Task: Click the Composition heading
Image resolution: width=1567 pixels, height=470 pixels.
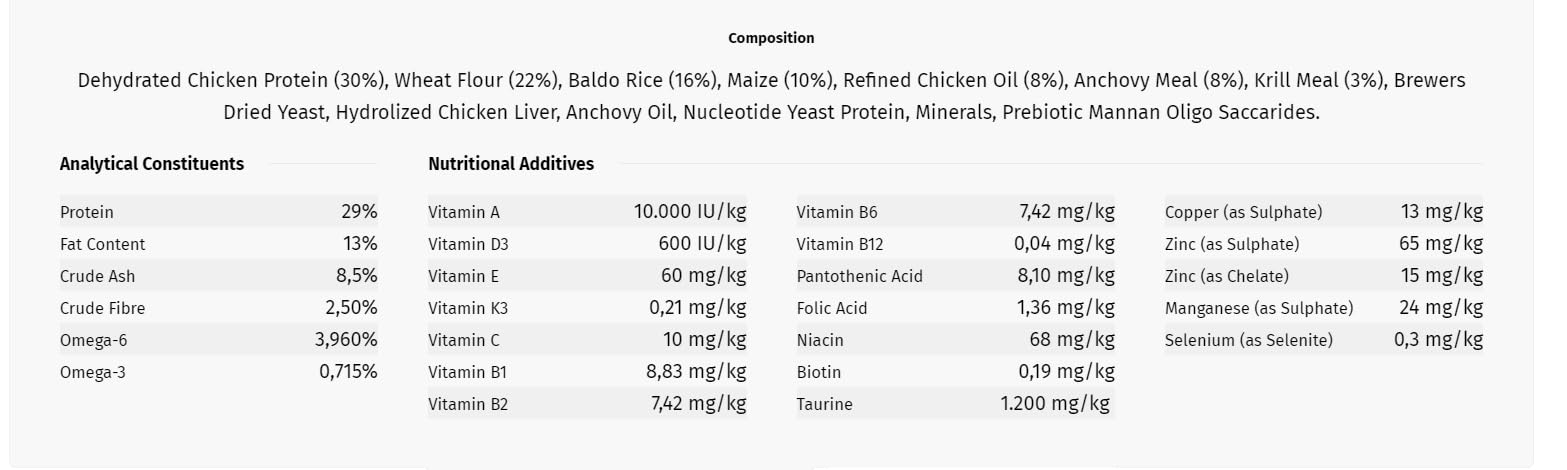Action: click(771, 38)
